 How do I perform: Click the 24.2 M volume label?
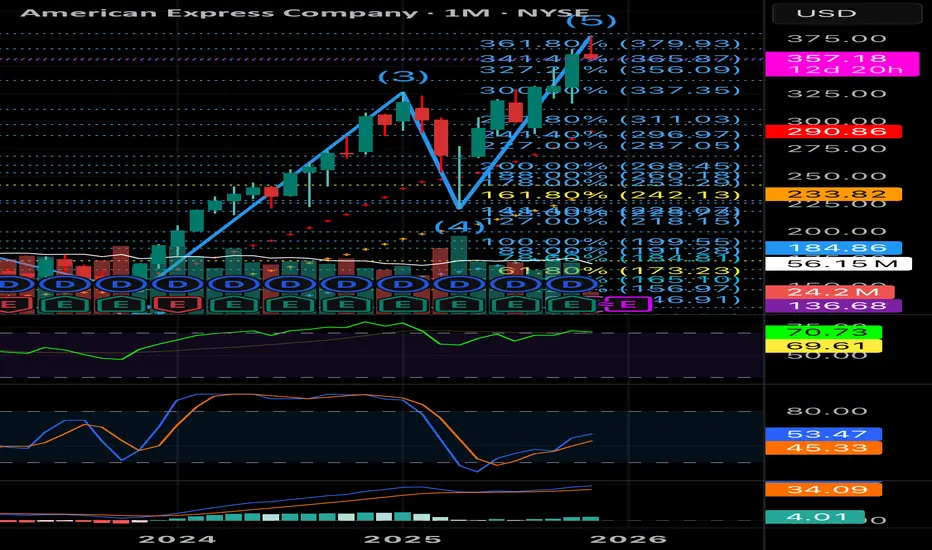point(830,292)
